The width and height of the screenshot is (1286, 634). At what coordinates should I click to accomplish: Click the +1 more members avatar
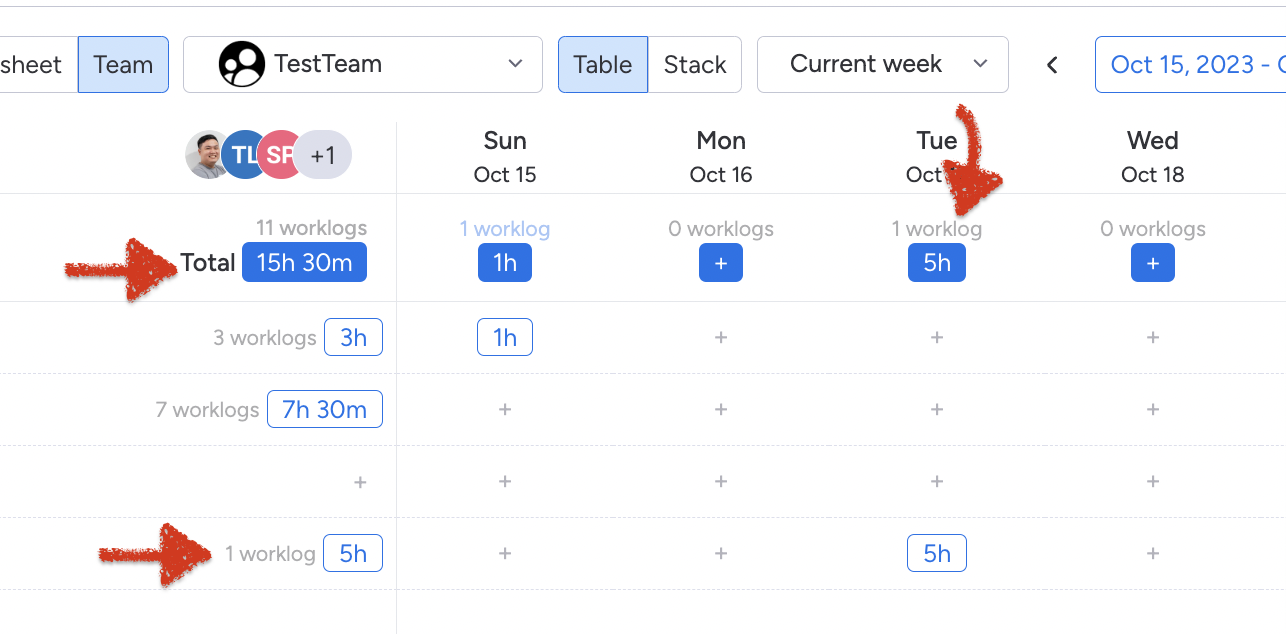[x=323, y=156]
